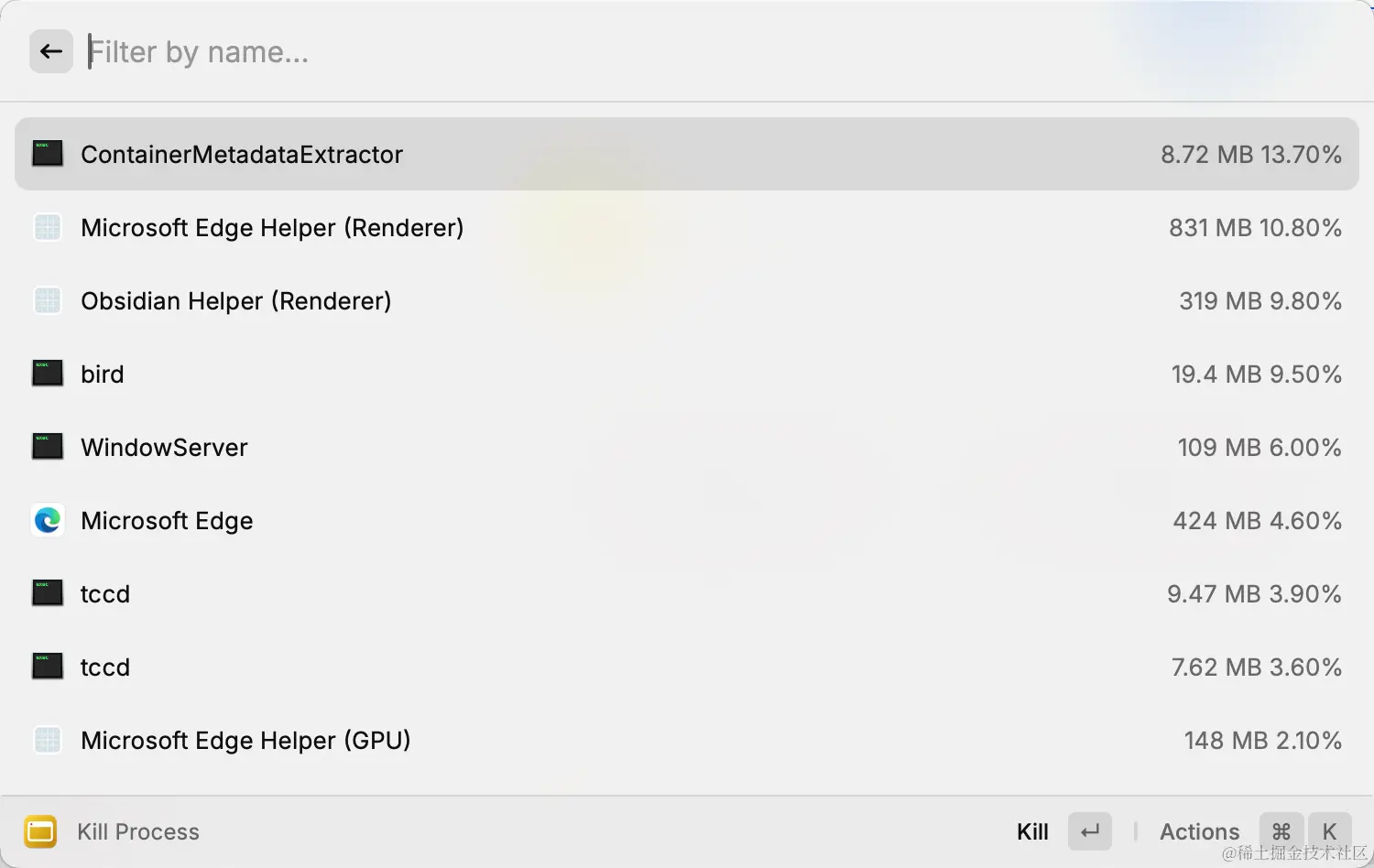Click the bird process terminal icon
The image size is (1374, 868).
pos(48,374)
